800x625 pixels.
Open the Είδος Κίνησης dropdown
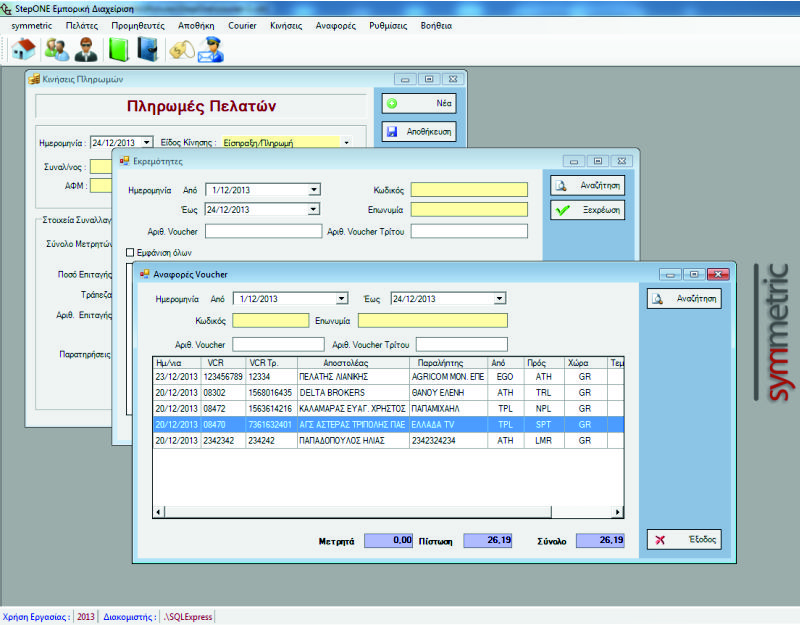click(346, 142)
